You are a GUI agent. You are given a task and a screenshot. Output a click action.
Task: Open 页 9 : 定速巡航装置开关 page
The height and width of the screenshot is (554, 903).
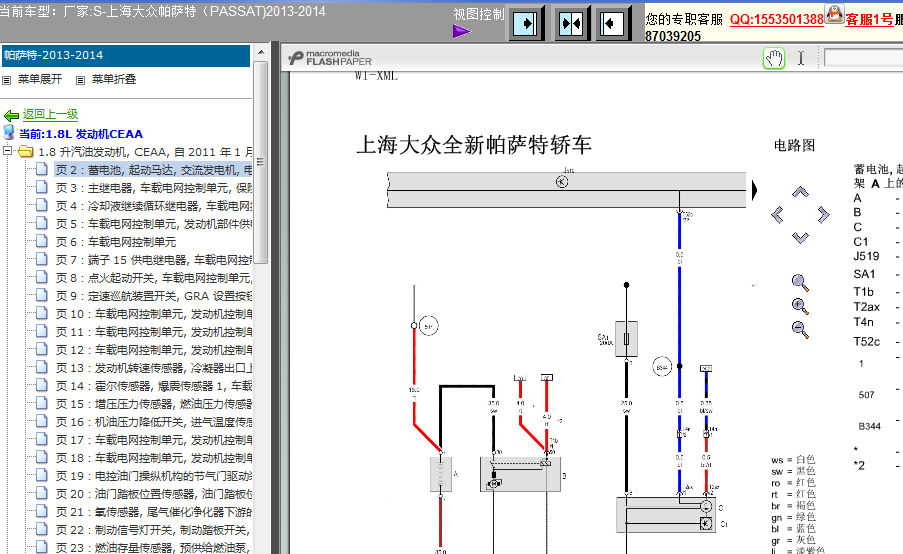[x=153, y=295]
